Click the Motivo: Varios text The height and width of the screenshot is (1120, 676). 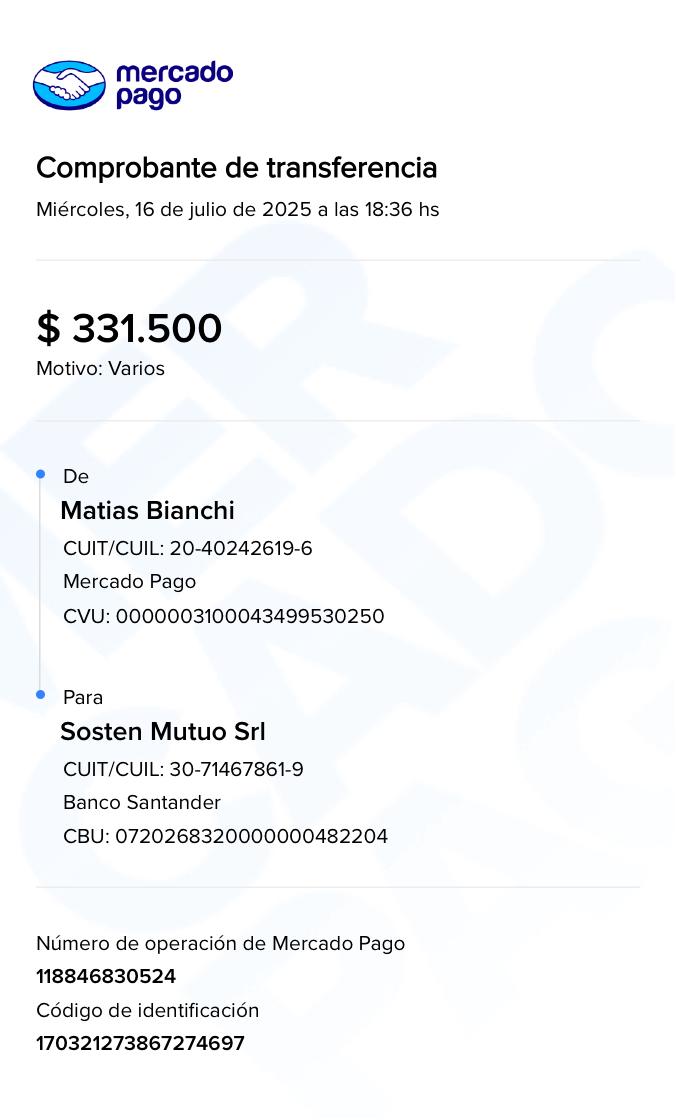[100, 369]
